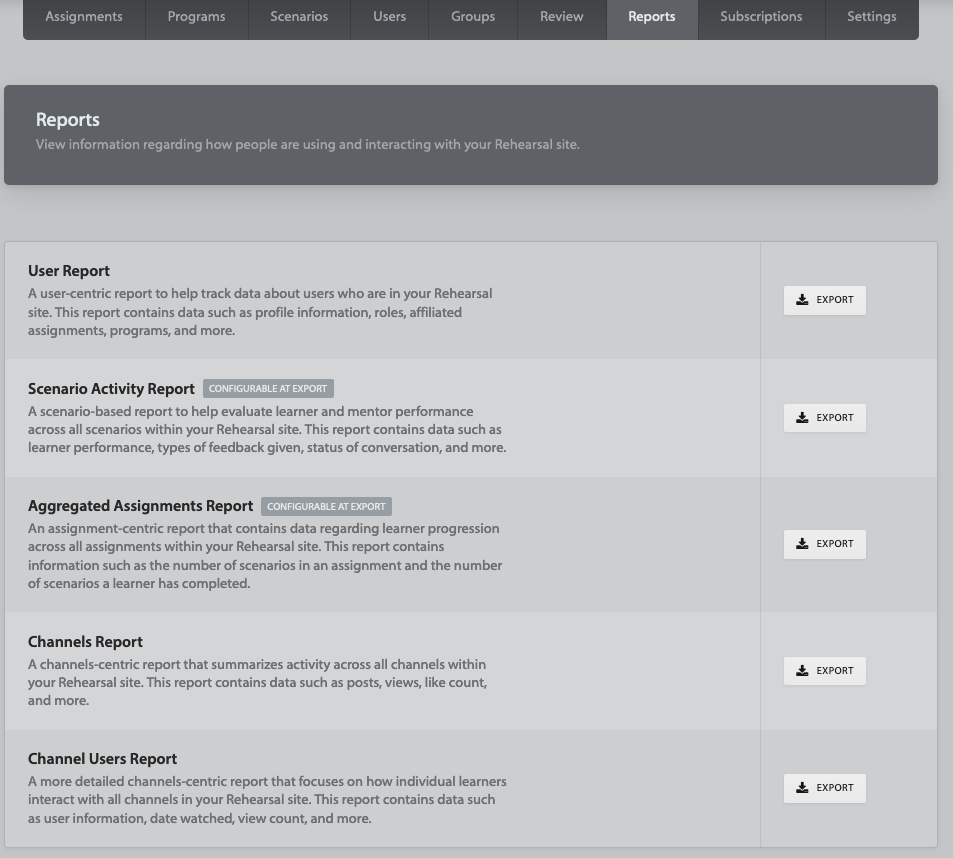View the Subscriptions tab
Viewport: 953px width, 858px height.
pos(761,17)
